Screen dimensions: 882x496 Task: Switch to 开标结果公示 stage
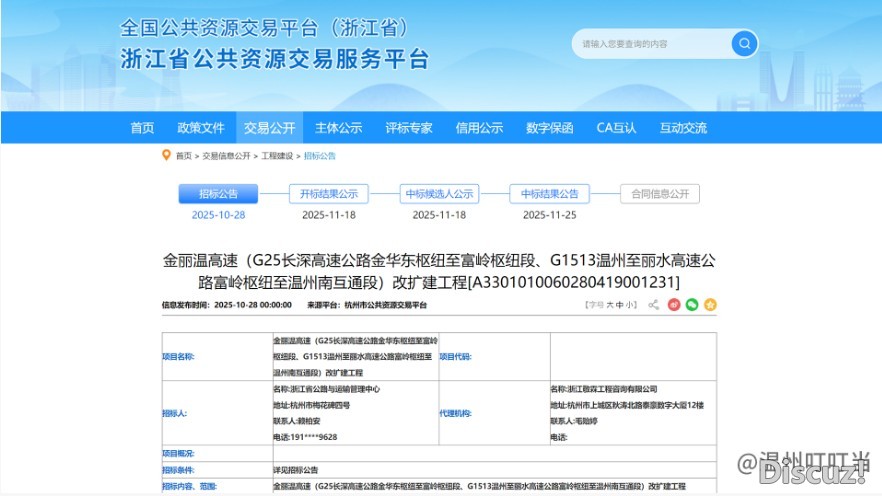click(x=329, y=194)
